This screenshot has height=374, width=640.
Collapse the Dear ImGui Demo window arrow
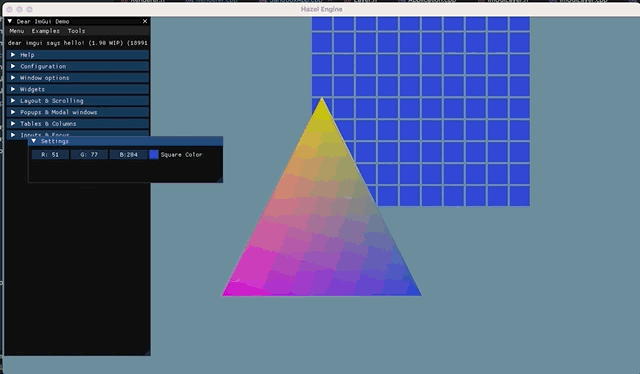pyautogui.click(x=10, y=21)
